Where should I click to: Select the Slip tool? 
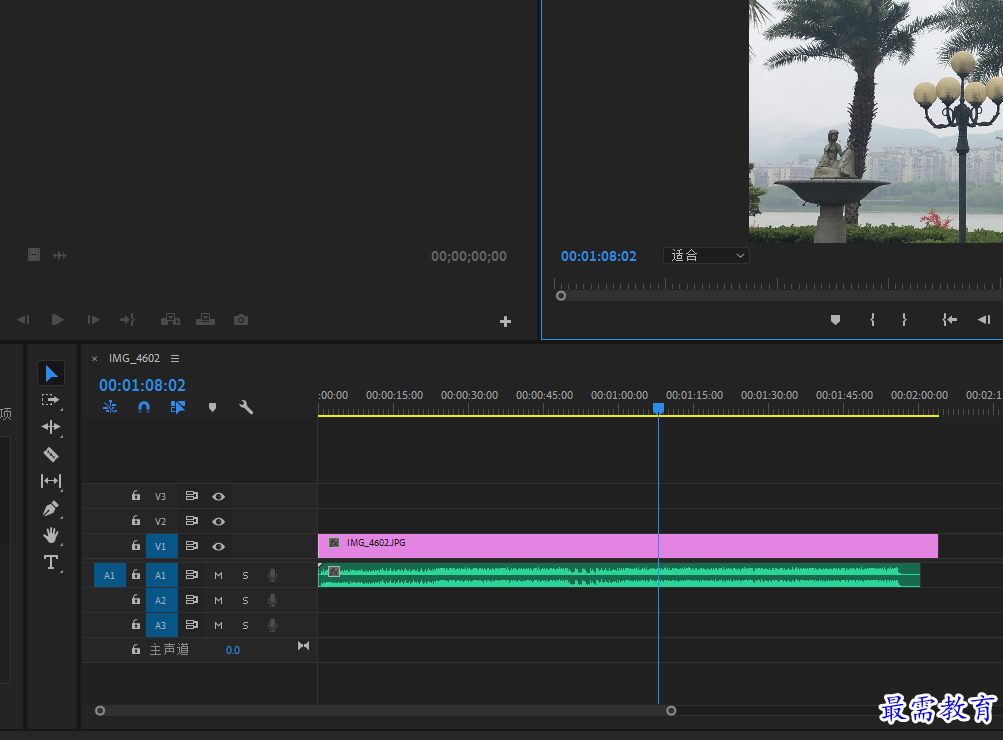click(x=51, y=481)
